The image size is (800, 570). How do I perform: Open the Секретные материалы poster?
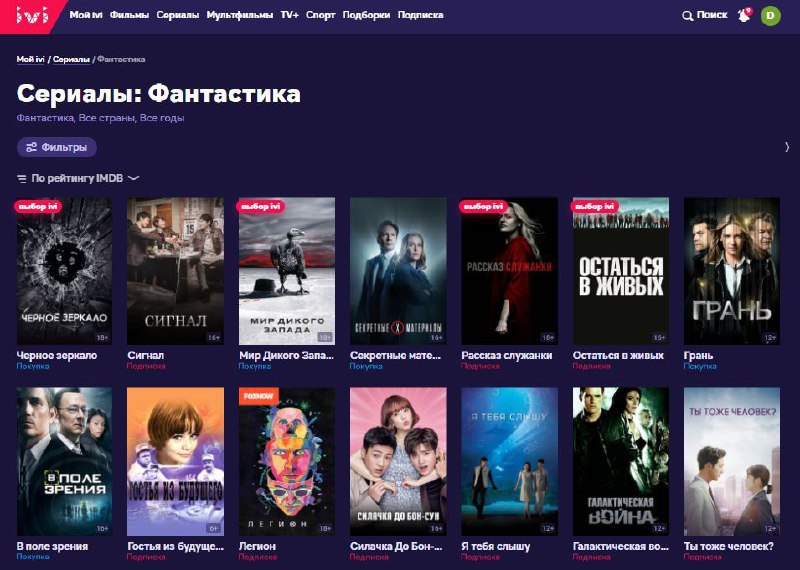(398, 271)
